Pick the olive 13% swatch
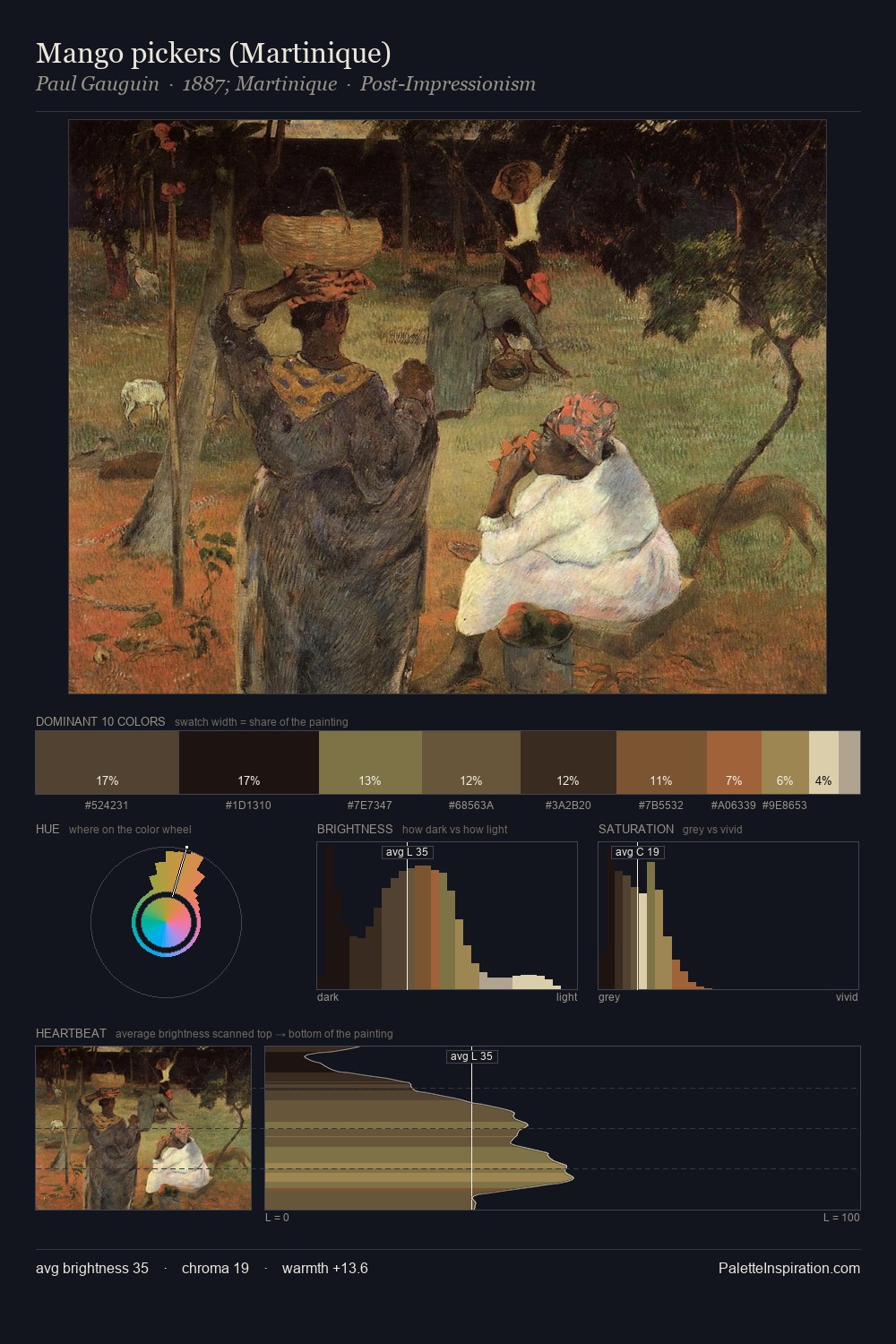This screenshot has width=896, height=1344. click(x=370, y=762)
